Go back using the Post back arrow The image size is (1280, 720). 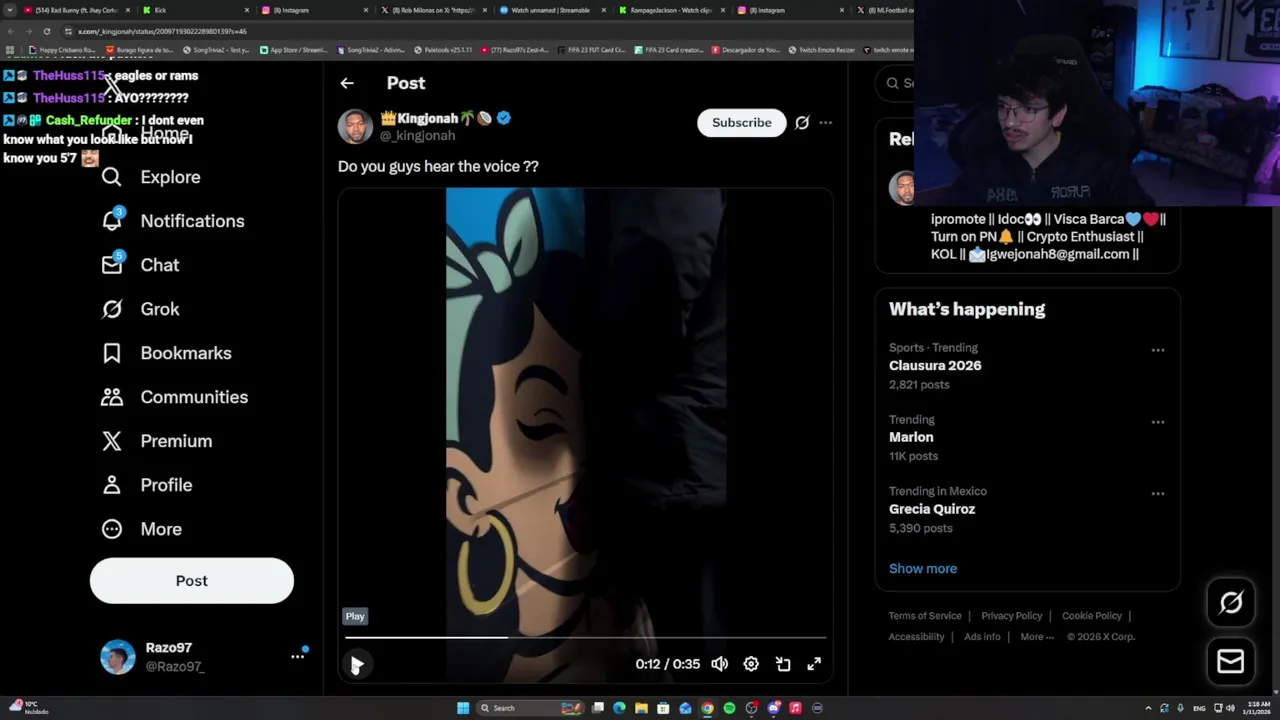pyautogui.click(x=346, y=83)
